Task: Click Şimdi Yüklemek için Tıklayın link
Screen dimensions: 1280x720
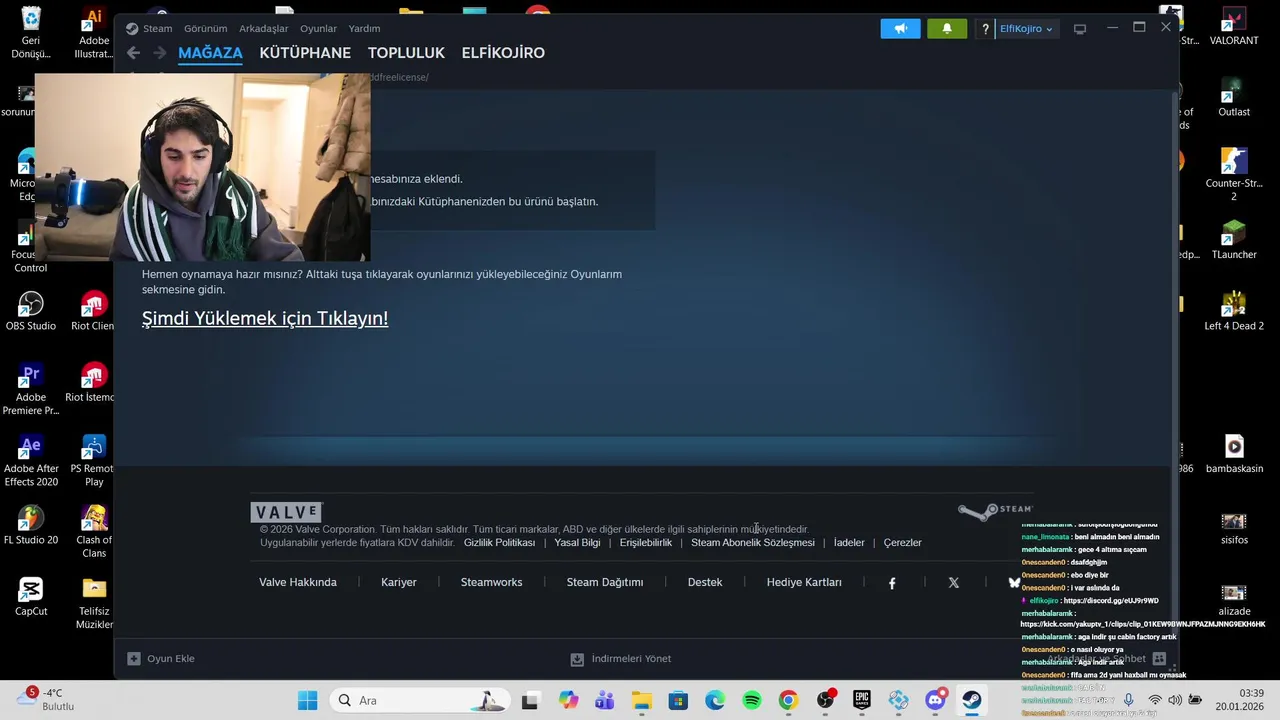Action: pyautogui.click(x=265, y=318)
